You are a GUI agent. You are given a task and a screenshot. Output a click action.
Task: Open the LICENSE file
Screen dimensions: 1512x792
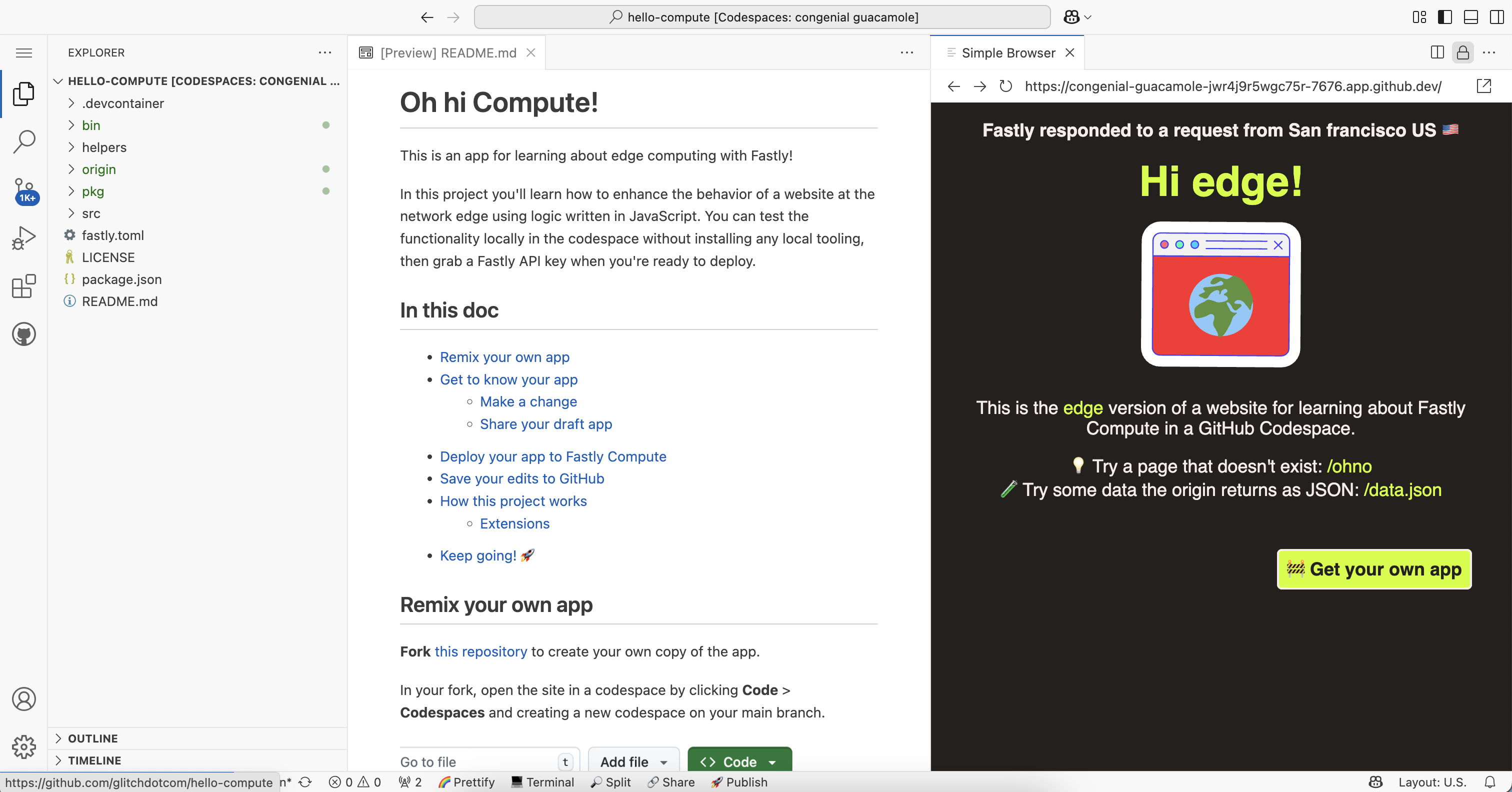pyautogui.click(x=197, y=257)
